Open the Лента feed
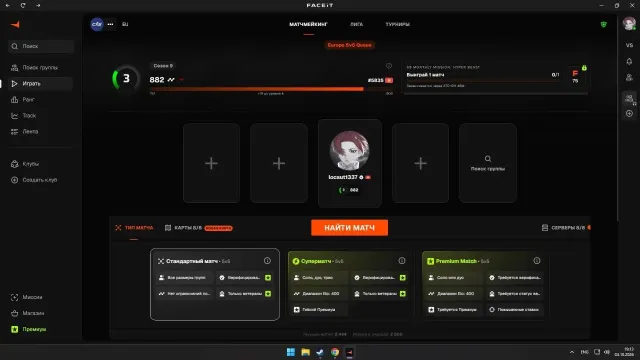Viewport: 640px width, 360px height. pyautogui.click(x=40, y=131)
